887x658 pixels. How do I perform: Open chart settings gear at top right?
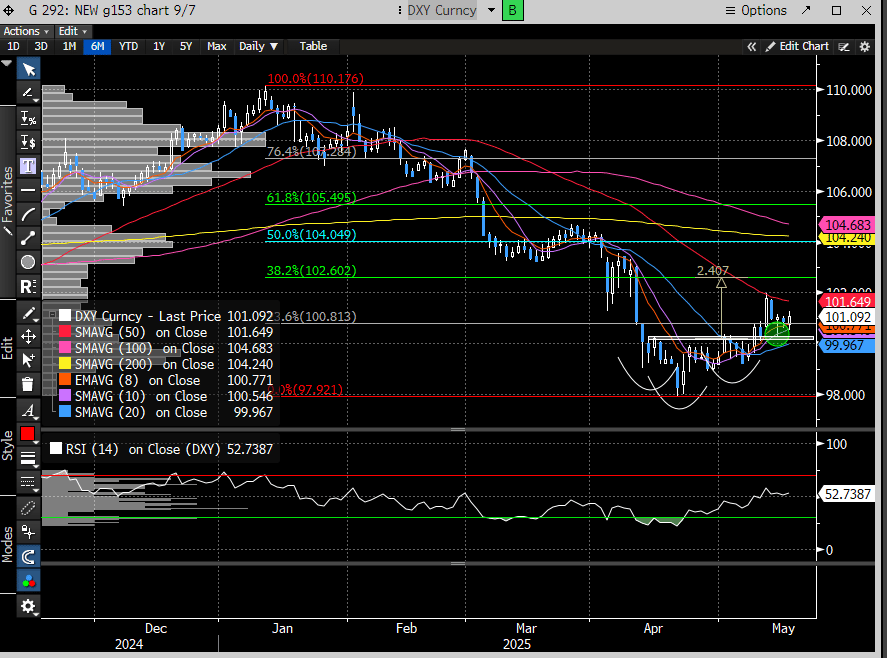point(865,47)
